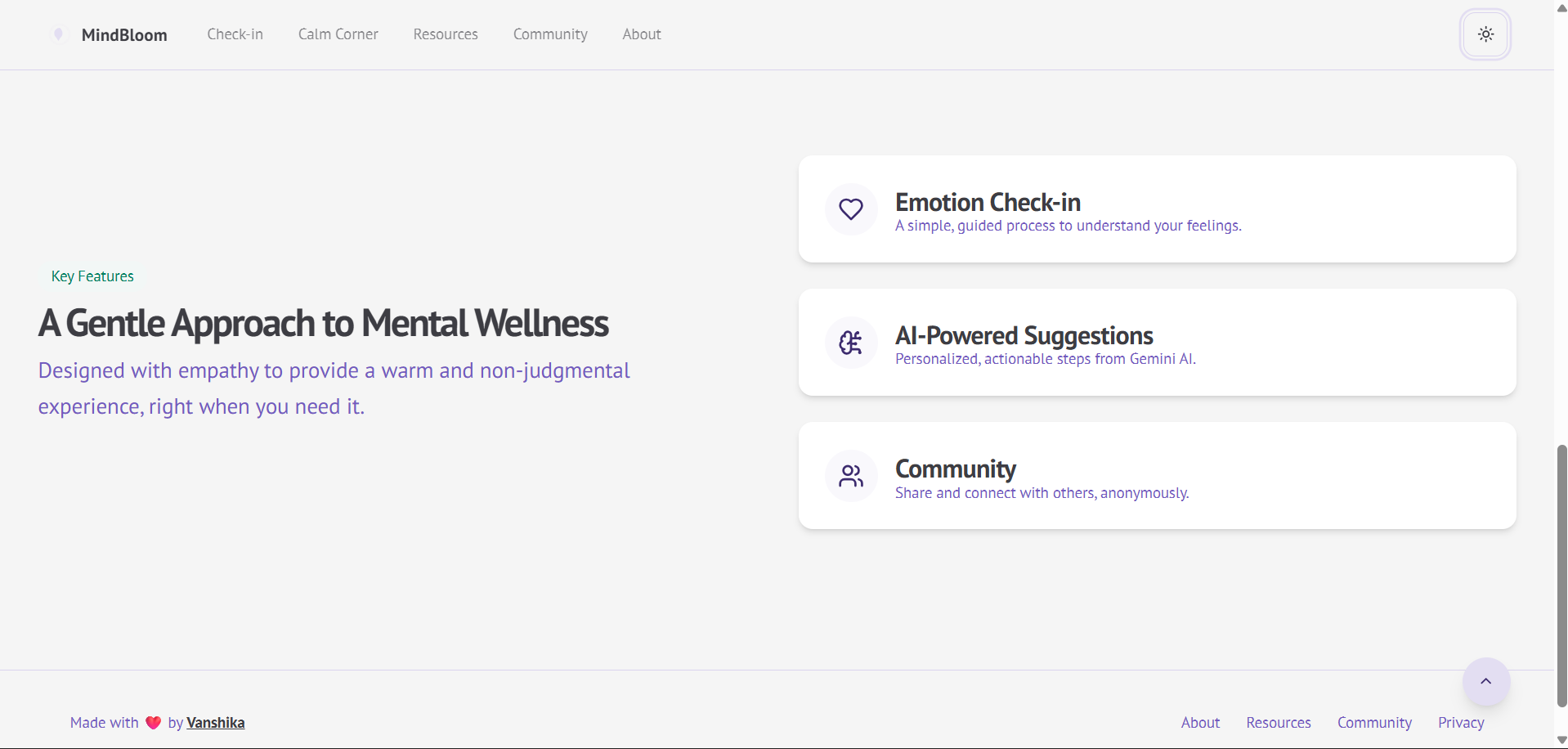
Task: Click the MindBloom logo icon
Action: (x=58, y=34)
